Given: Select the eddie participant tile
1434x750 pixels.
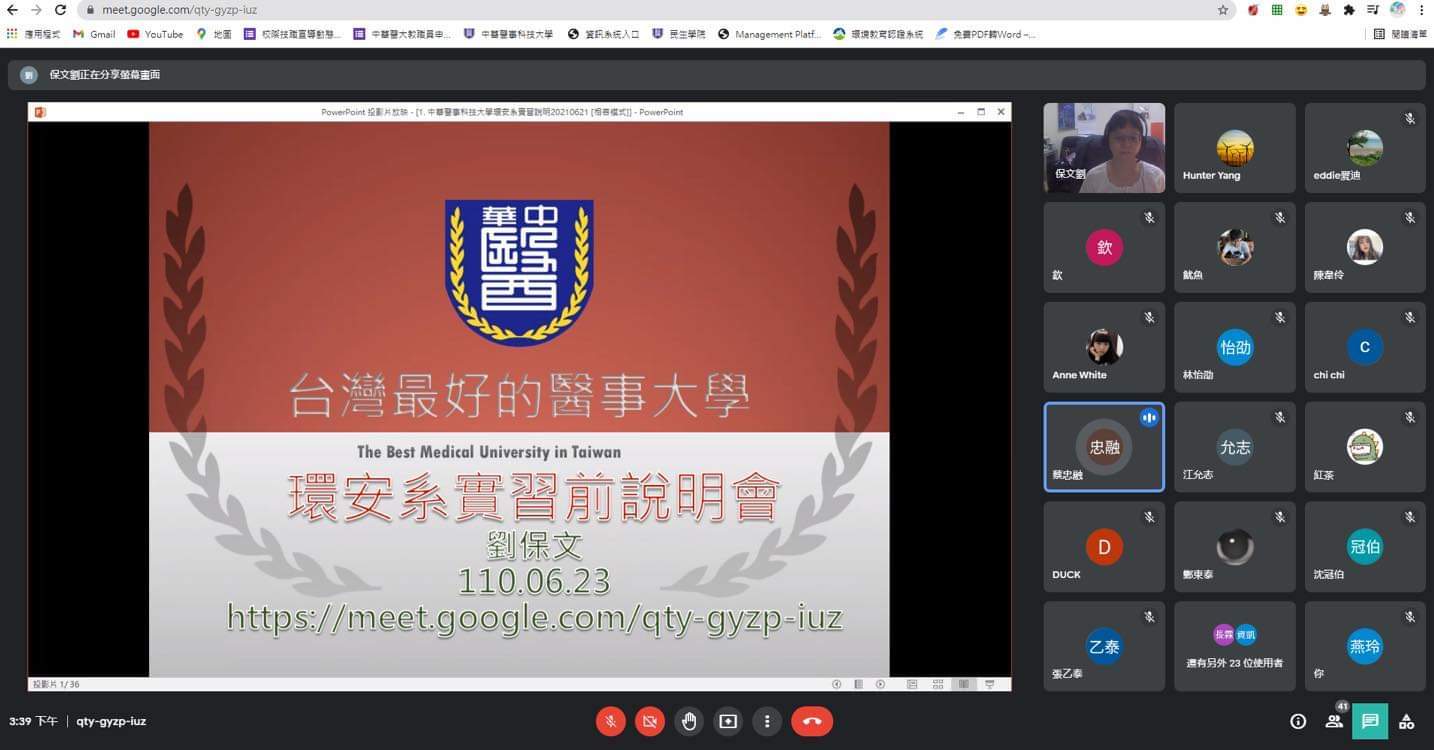Looking at the screenshot, I should coord(1365,148).
